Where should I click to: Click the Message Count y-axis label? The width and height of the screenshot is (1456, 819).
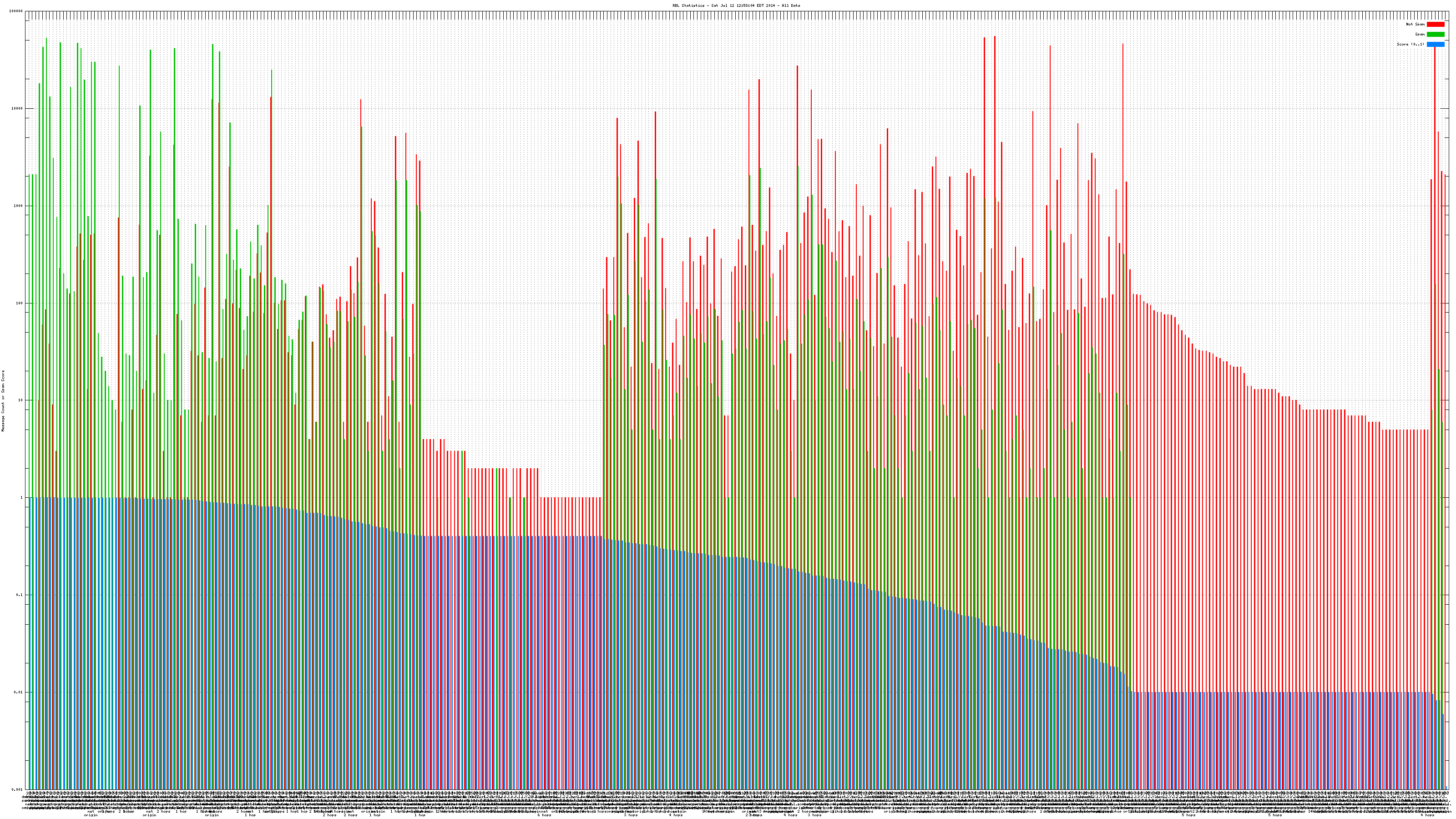pos(3,401)
